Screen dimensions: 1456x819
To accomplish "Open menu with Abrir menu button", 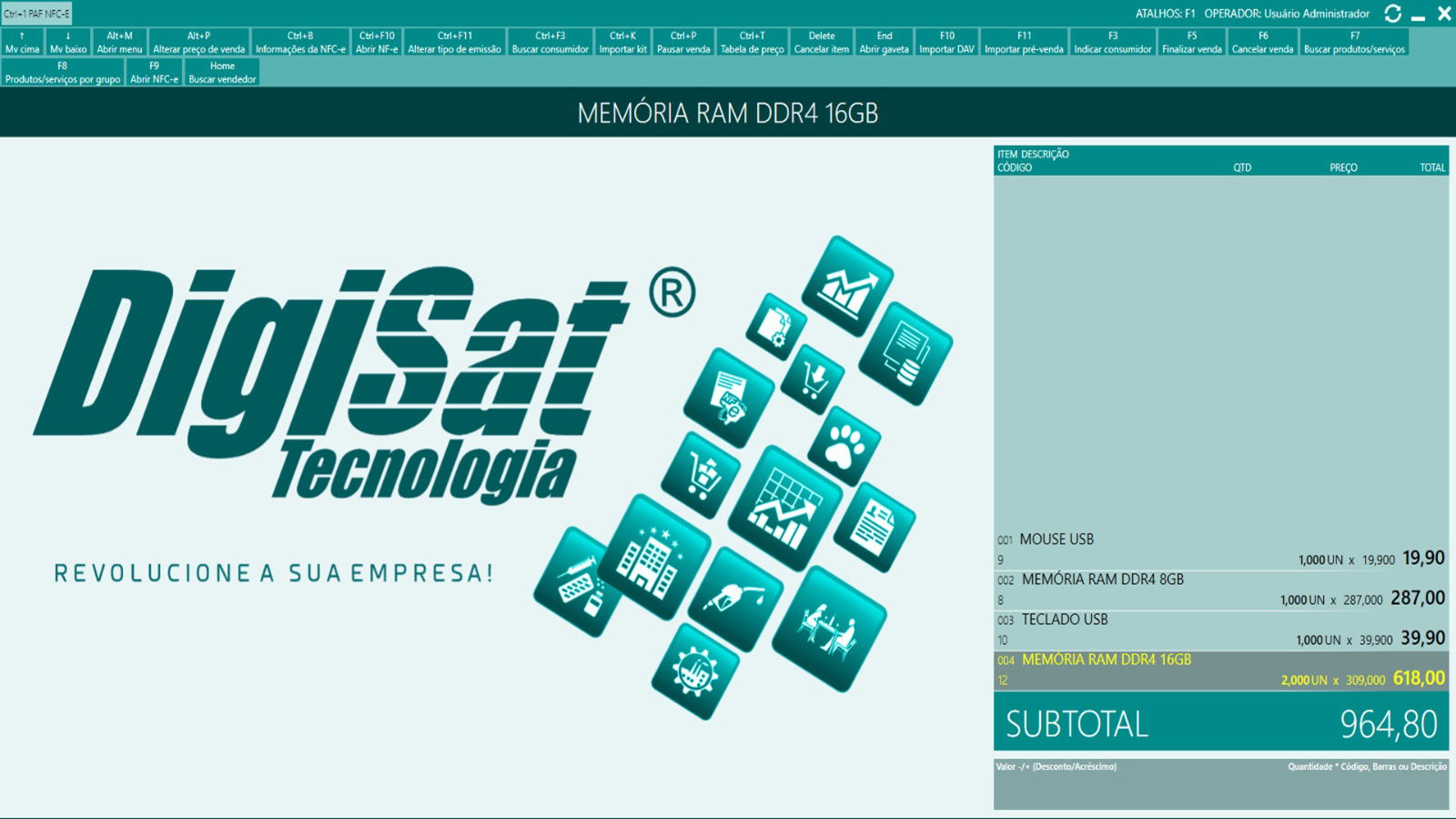I will pos(119,43).
